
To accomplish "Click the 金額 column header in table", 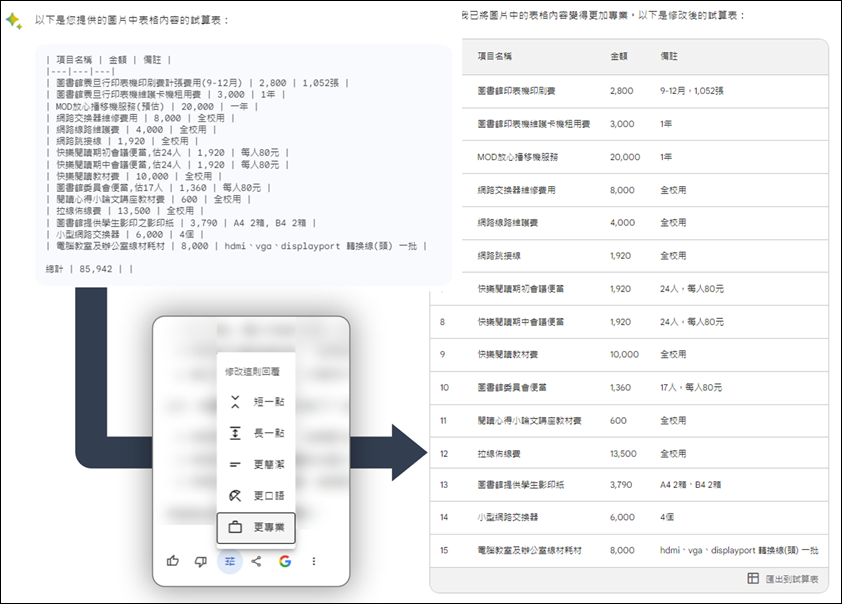I will point(619,56).
